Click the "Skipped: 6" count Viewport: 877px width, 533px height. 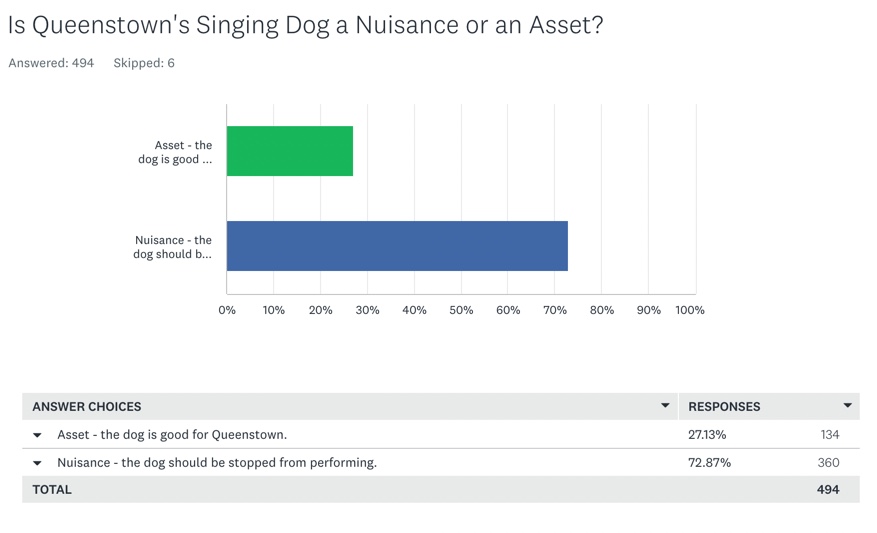[144, 63]
